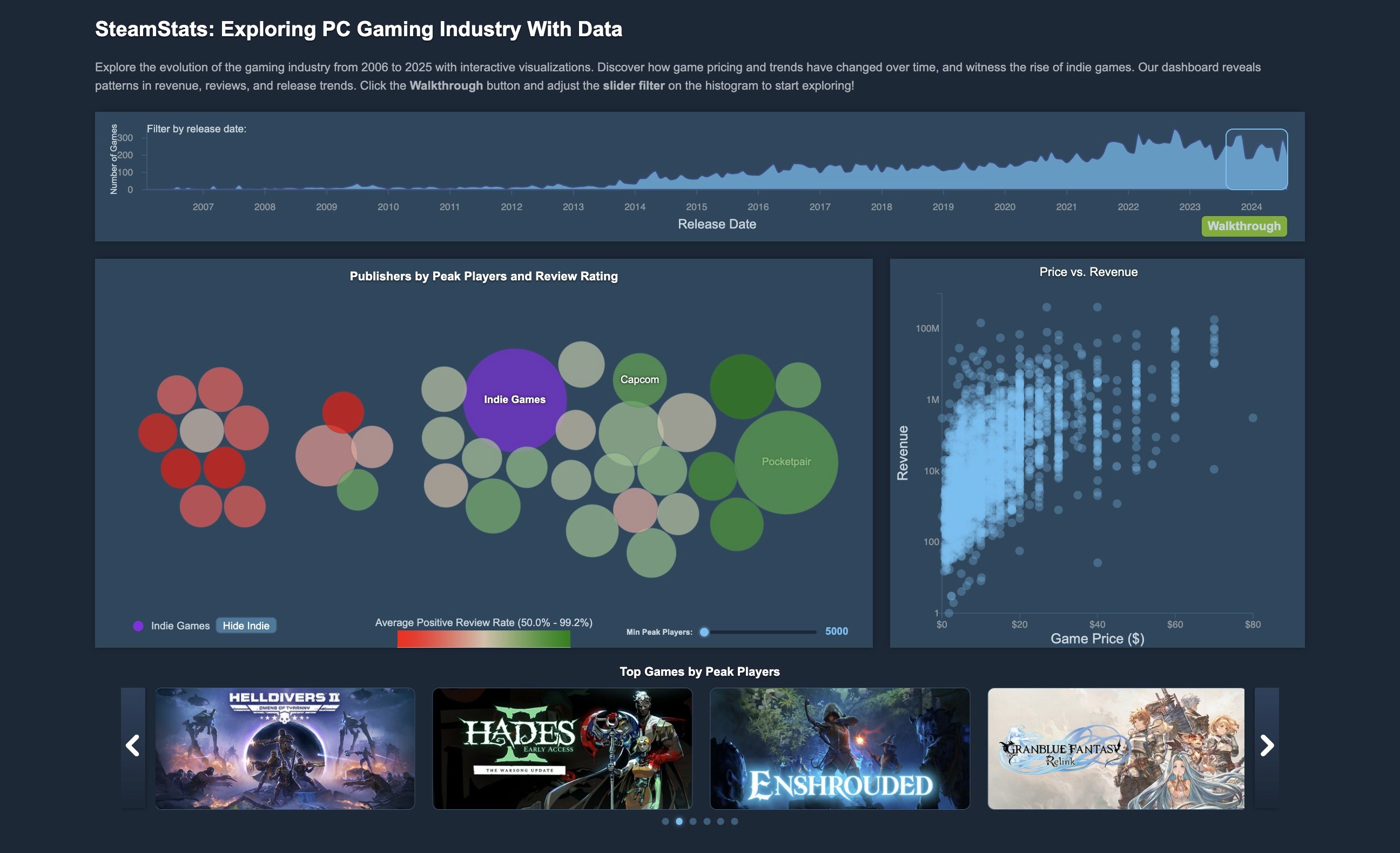
Task: Click the purple Indie Games legend dot
Action: [x=138, y=626]
